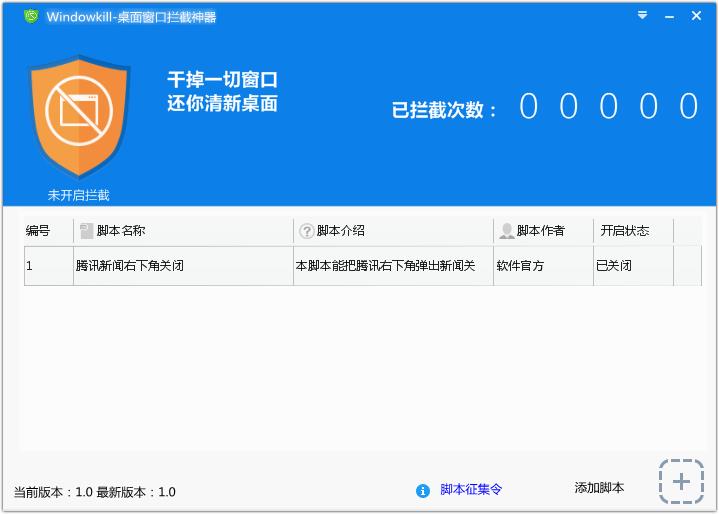Click the document icon in 脚本名称 header
Viewport: 719px width, 514px height.
point(86,231)
